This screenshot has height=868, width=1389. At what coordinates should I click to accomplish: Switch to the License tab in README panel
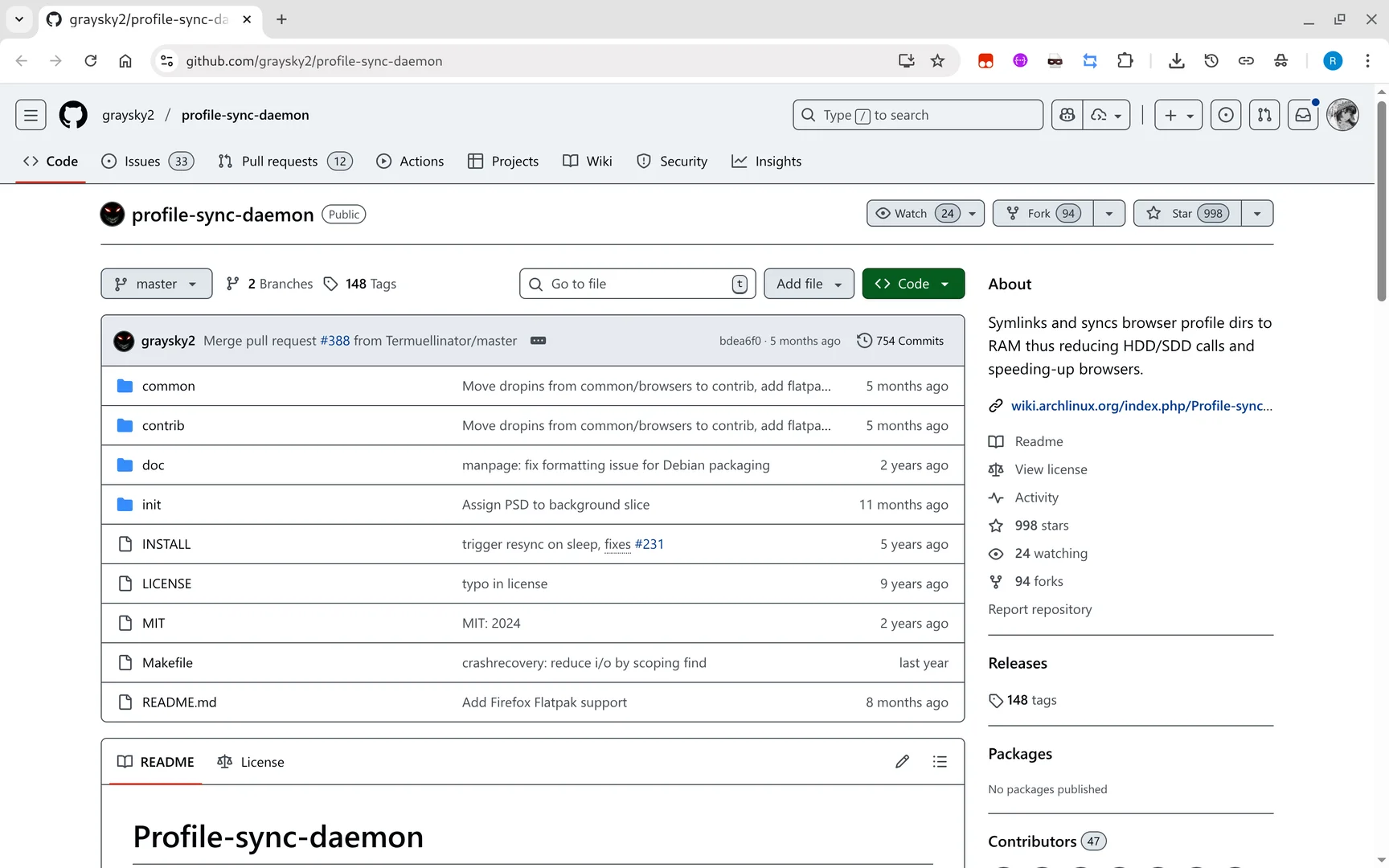(251, 762)
